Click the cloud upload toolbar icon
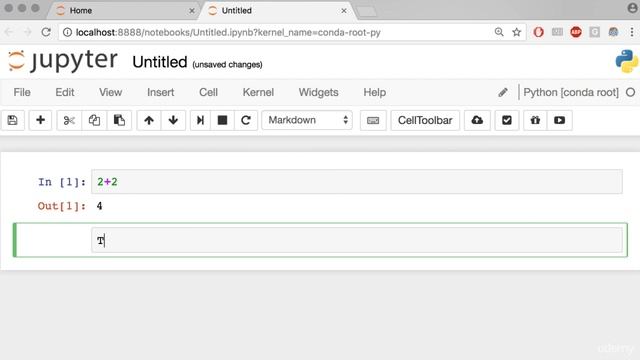This screenshot has width=640, height=360. 477,120
